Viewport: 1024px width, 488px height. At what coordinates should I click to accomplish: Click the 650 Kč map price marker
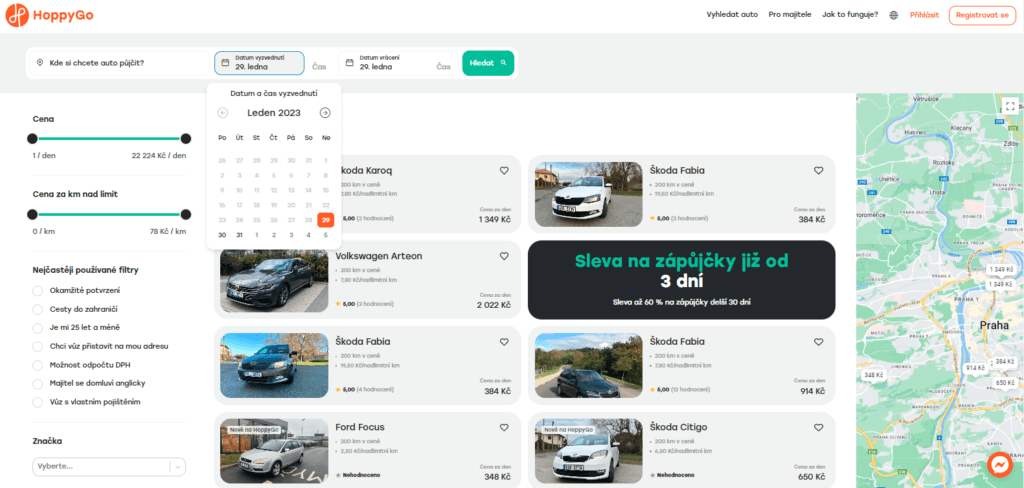pos(1004,382)
